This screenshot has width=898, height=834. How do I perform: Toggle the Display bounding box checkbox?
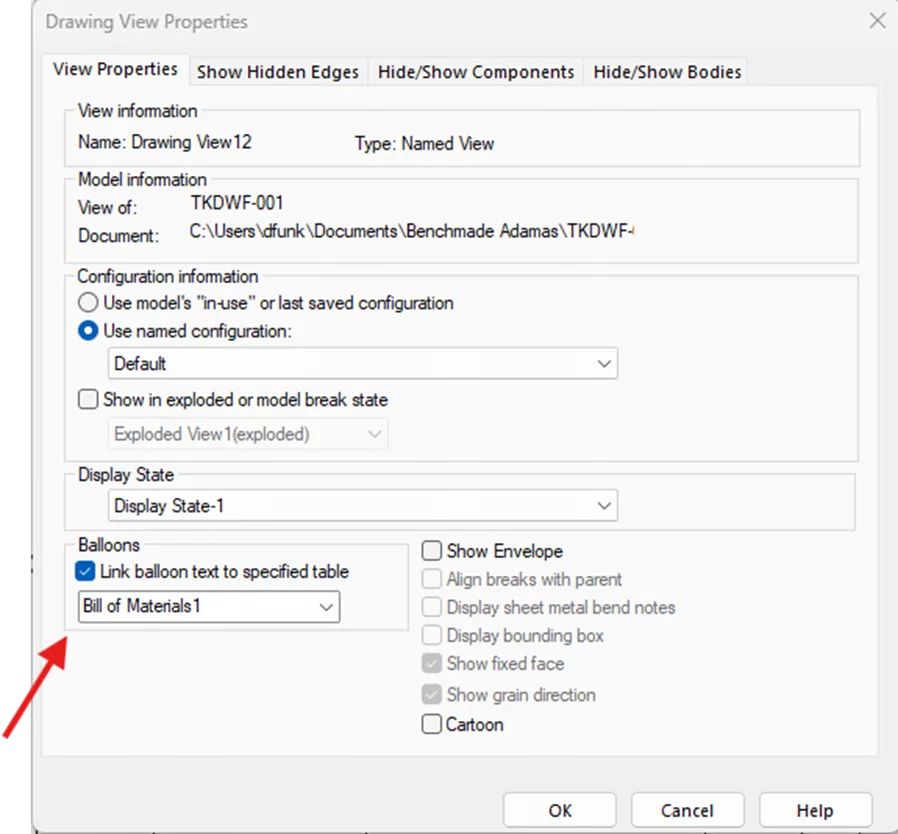tap(431, 635)
